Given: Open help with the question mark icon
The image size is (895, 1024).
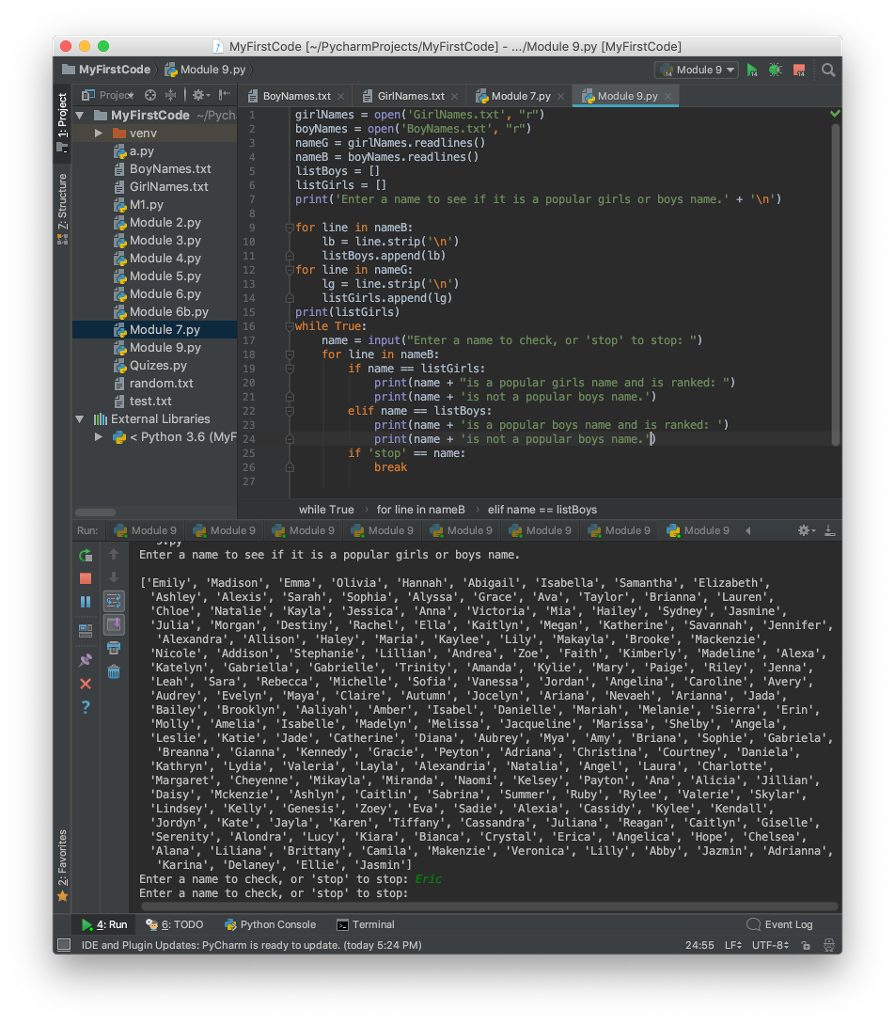Looking at the screenshot, I should (x=86, y=707).
